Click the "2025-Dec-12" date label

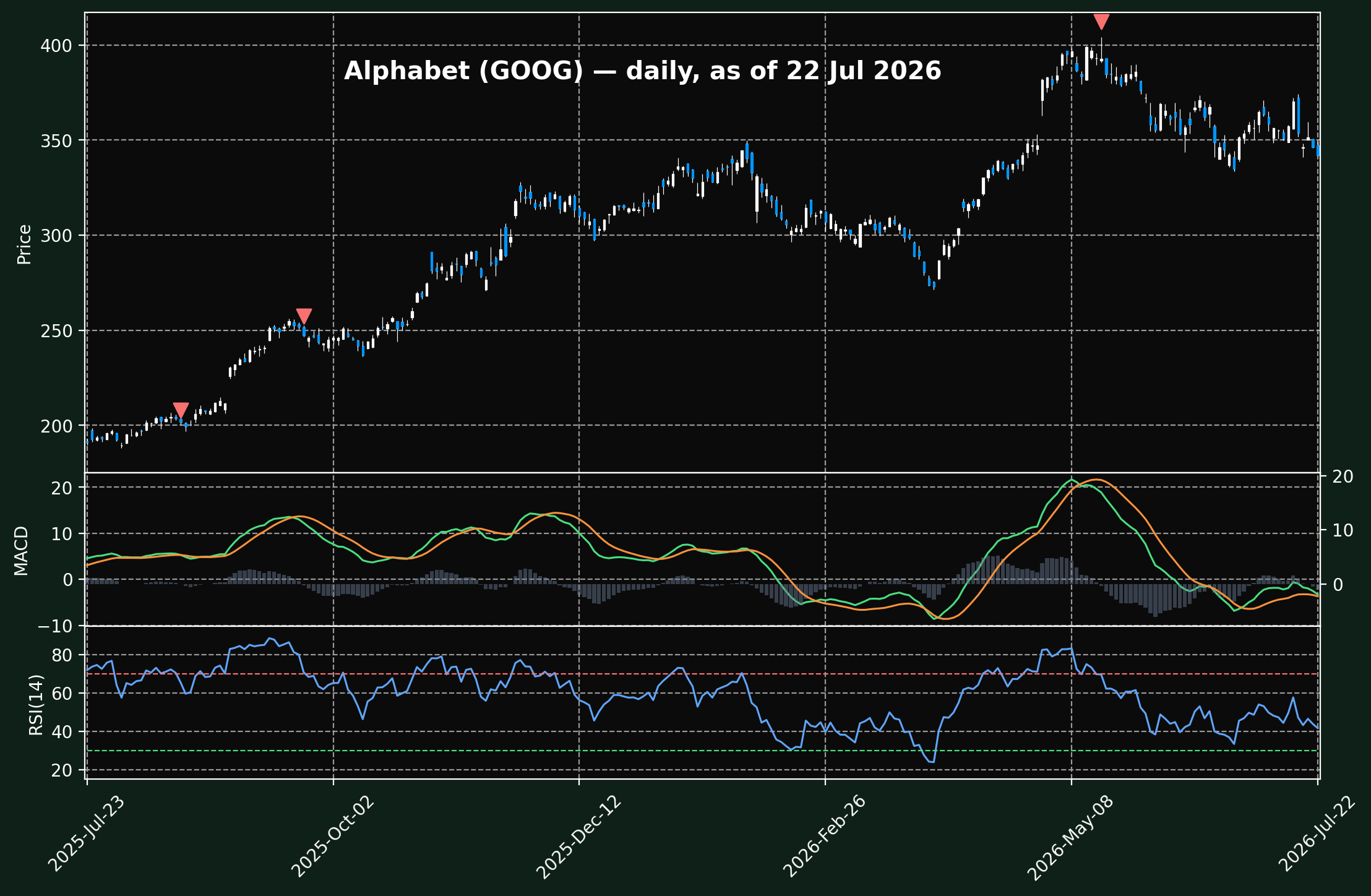[578, 835]
